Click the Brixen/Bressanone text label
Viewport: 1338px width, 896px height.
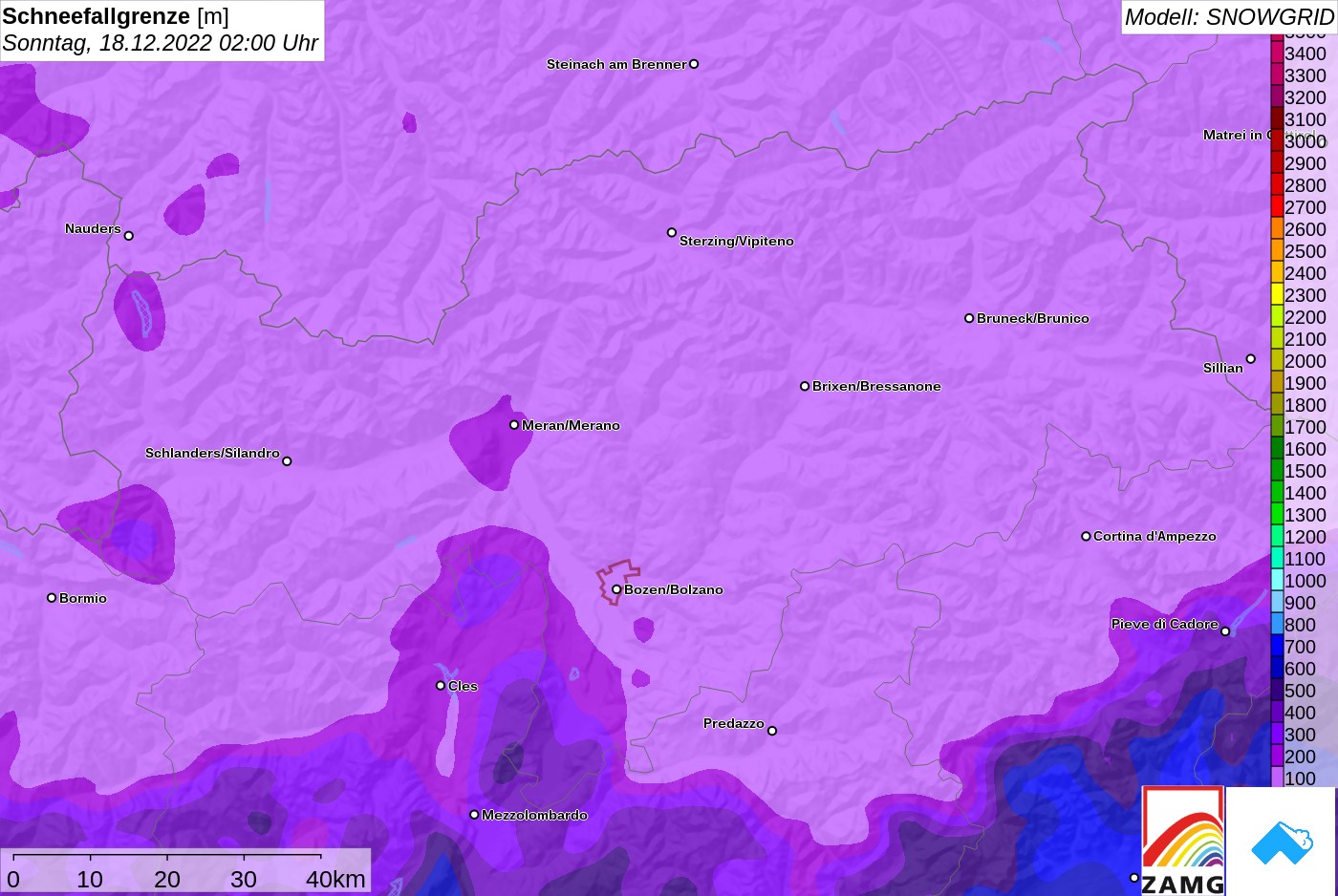point(876,386)
